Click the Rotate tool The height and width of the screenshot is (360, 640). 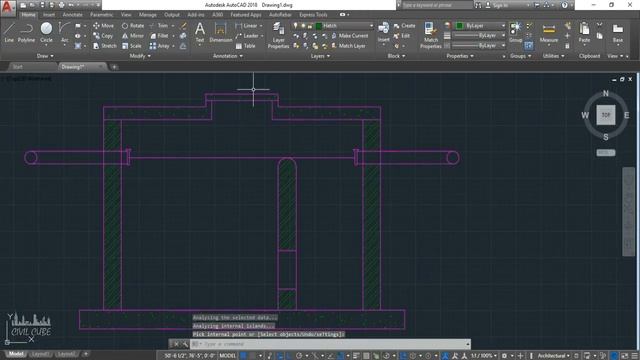tap(133, 26)
